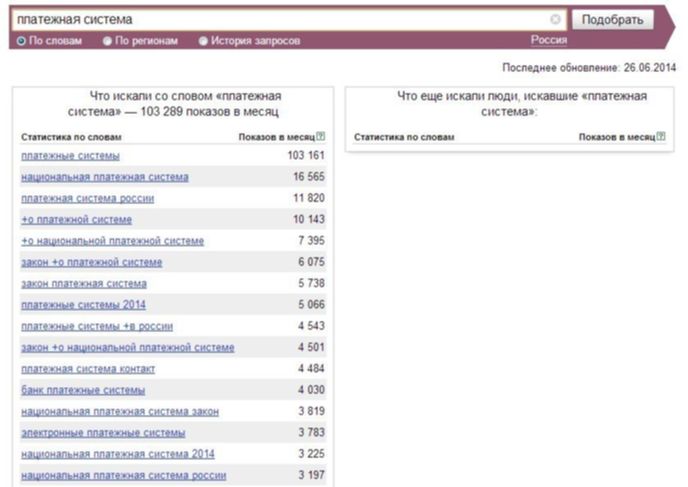Click the value '3 819'
688x487 pixels.
[312, 411]
